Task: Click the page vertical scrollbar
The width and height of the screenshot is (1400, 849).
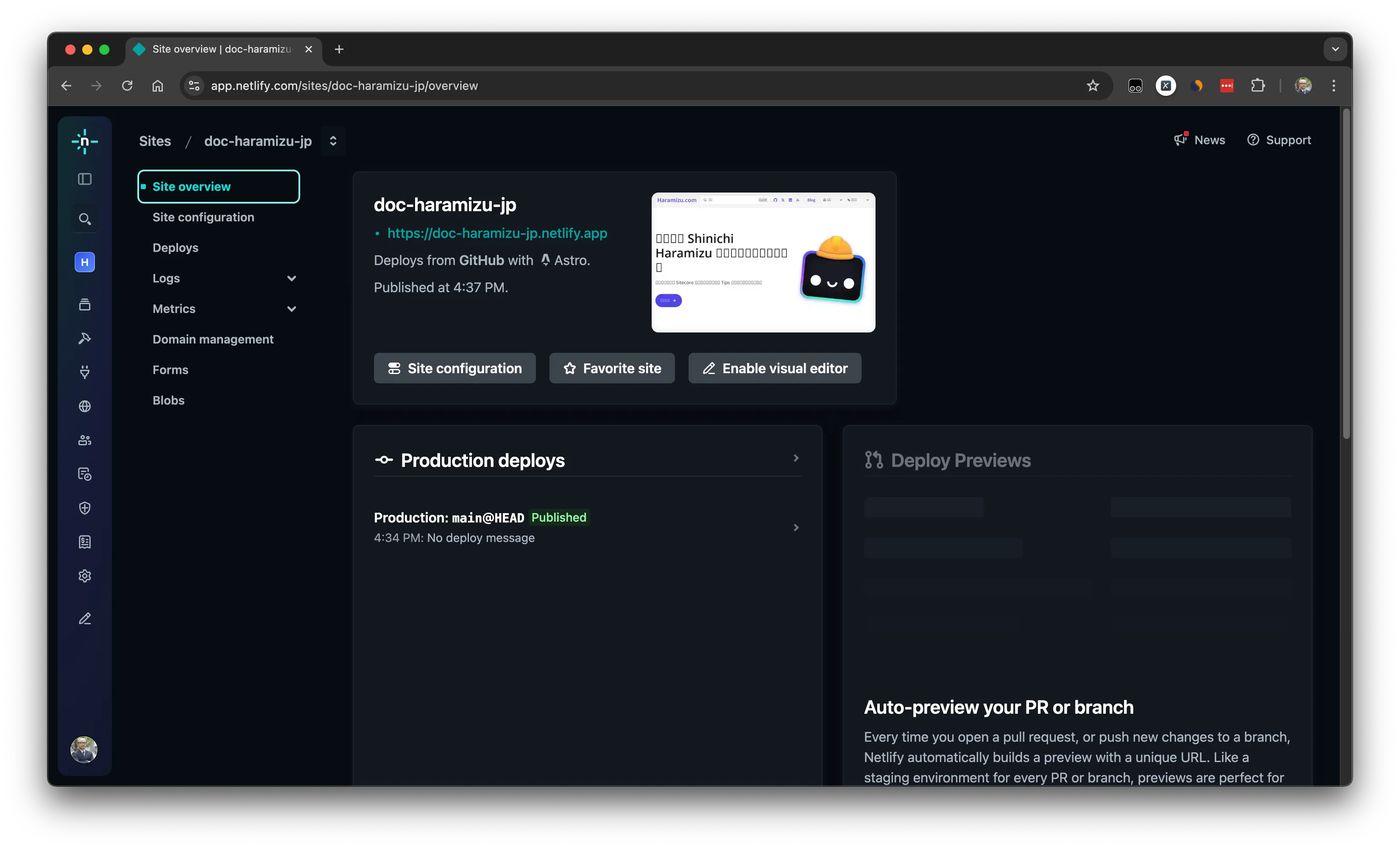Action: pyautogui.click(x=1346, y=274)
